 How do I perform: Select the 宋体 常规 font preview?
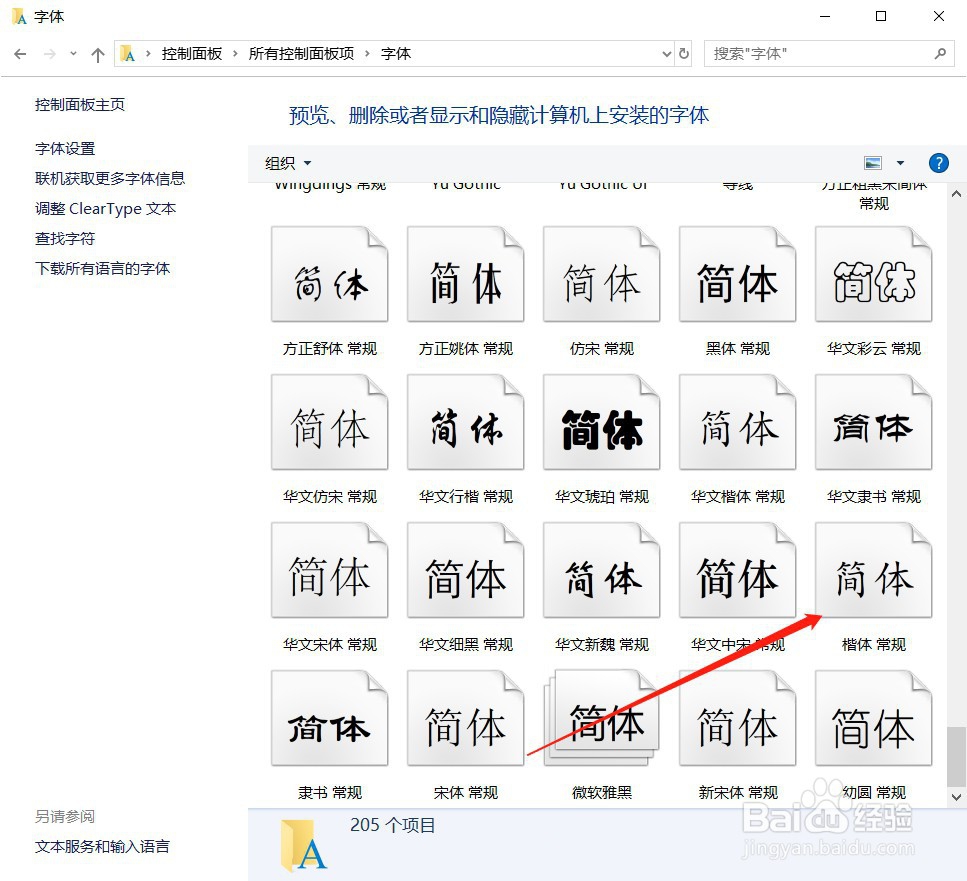(x=465, y=717)
